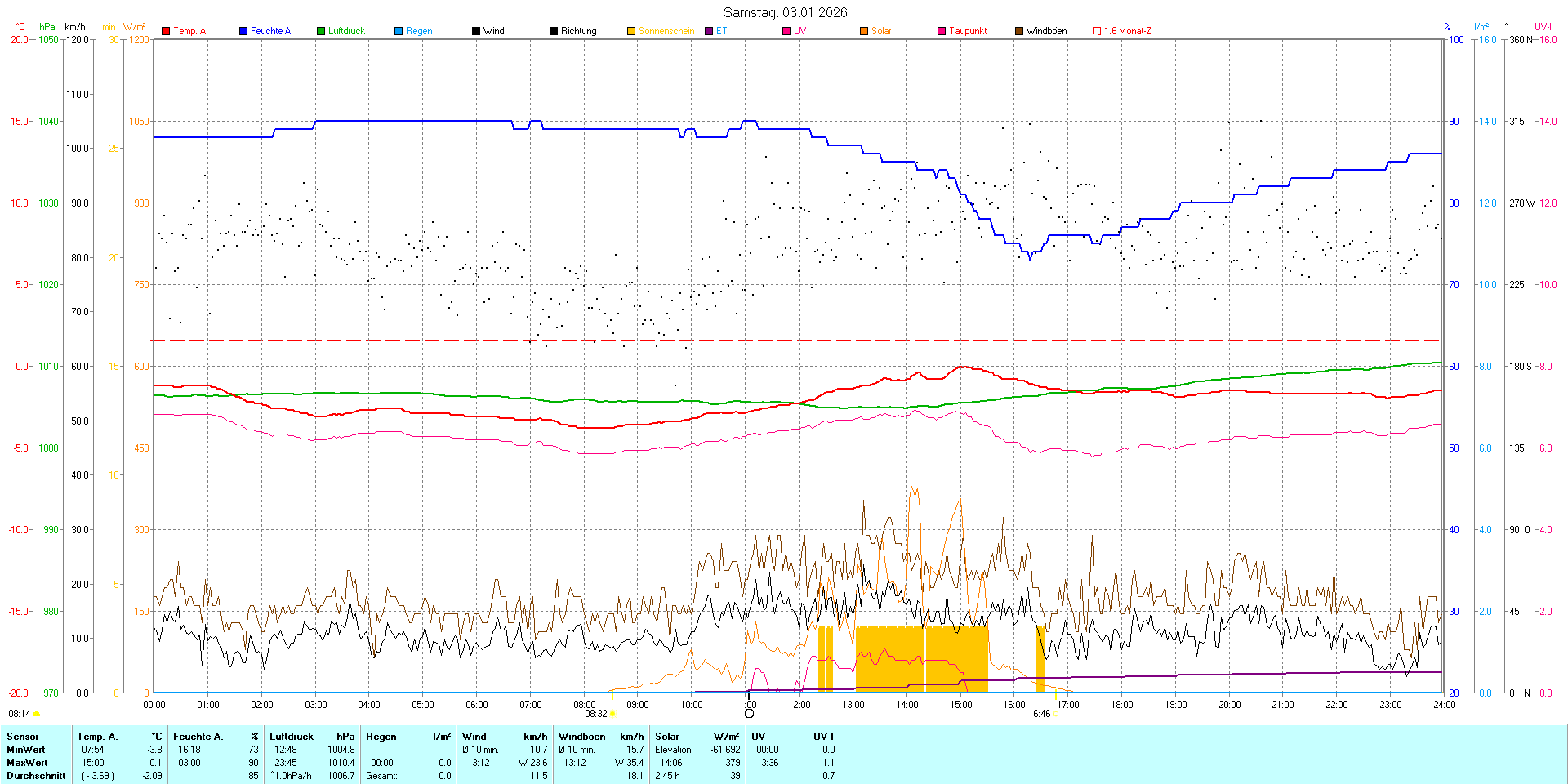
Task: Toggle the black Wind legend square
Action: (476, 31)
